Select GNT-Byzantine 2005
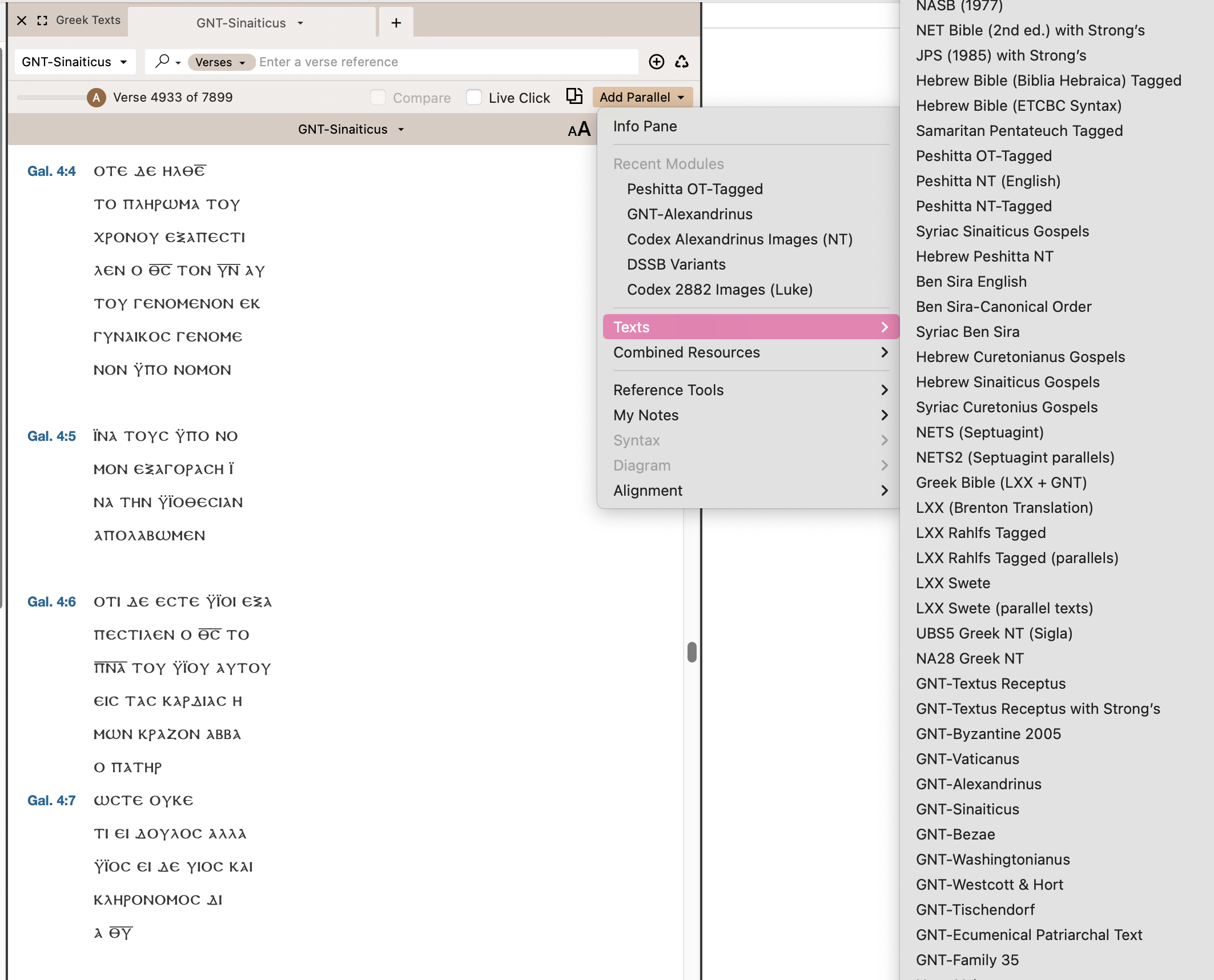 [x=988, y=734]
